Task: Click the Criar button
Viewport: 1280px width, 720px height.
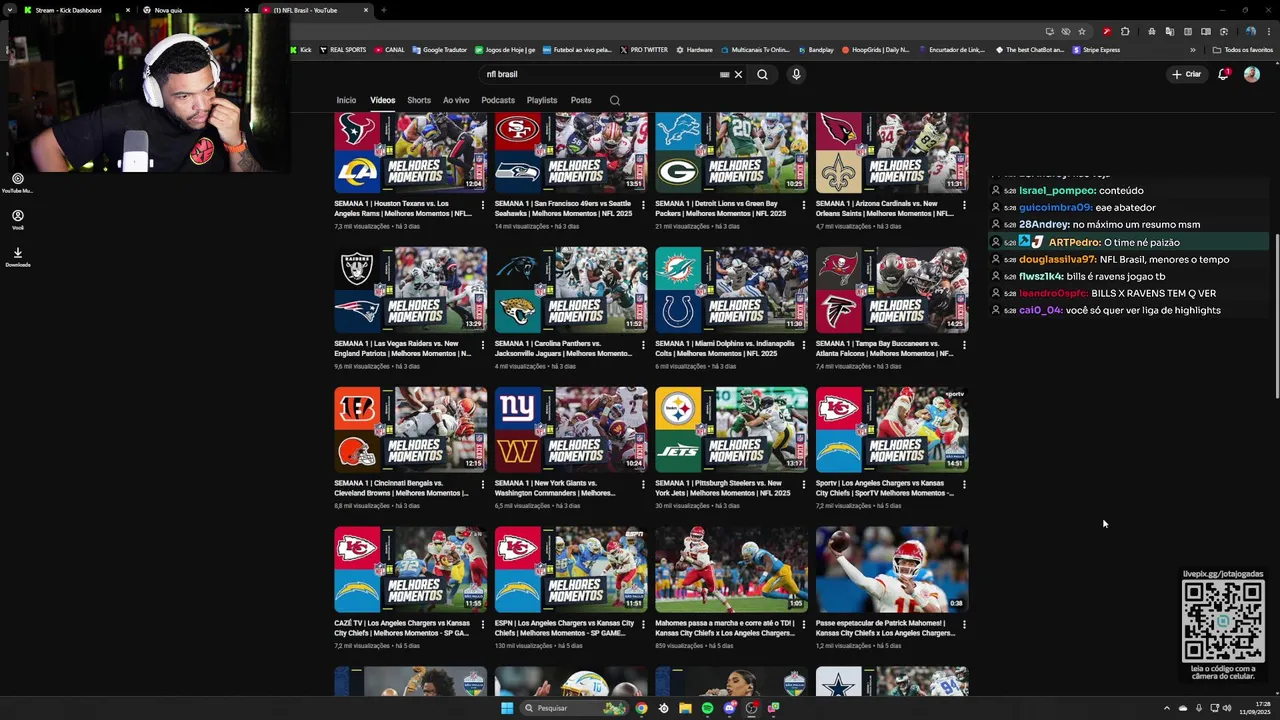Action: coord(1186,74)
